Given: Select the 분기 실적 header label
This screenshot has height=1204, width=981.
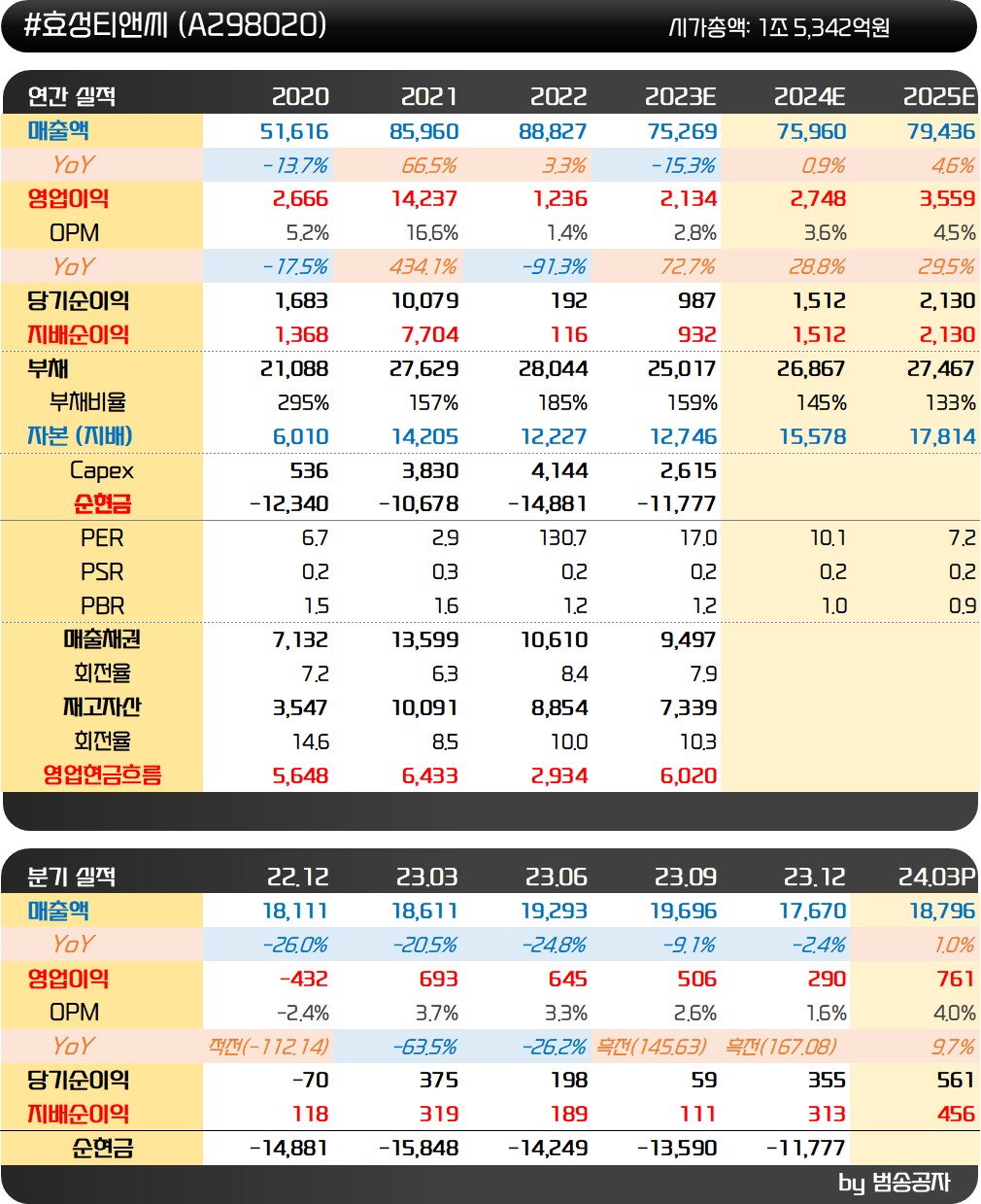Looking at the screenshot, I should click(72, 877).
